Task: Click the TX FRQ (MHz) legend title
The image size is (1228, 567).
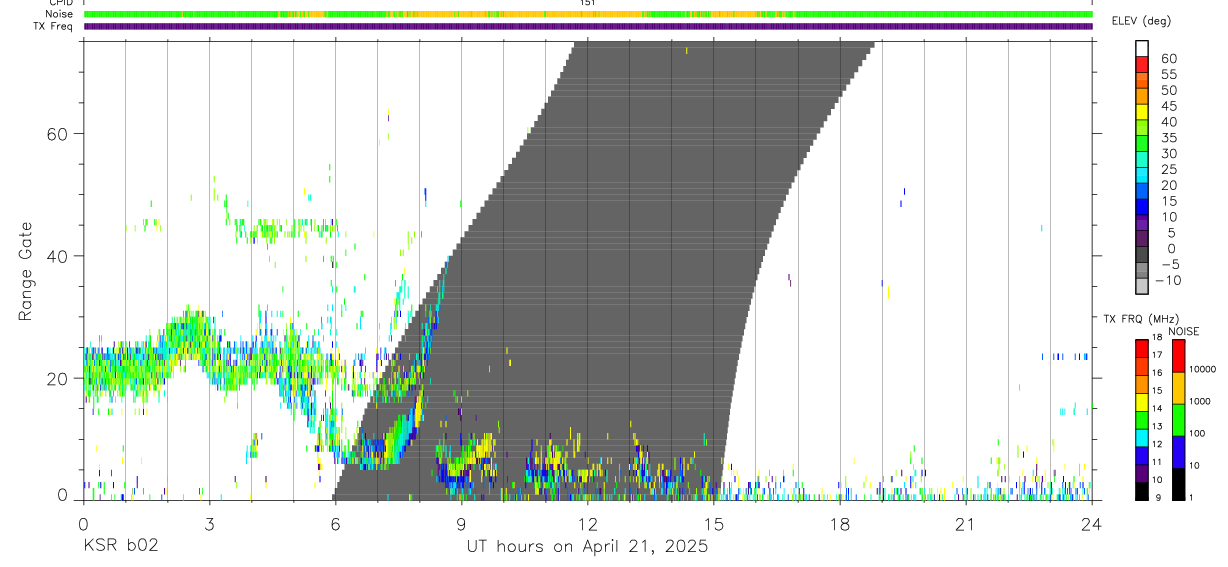Action: click(x=1139, y=319)
